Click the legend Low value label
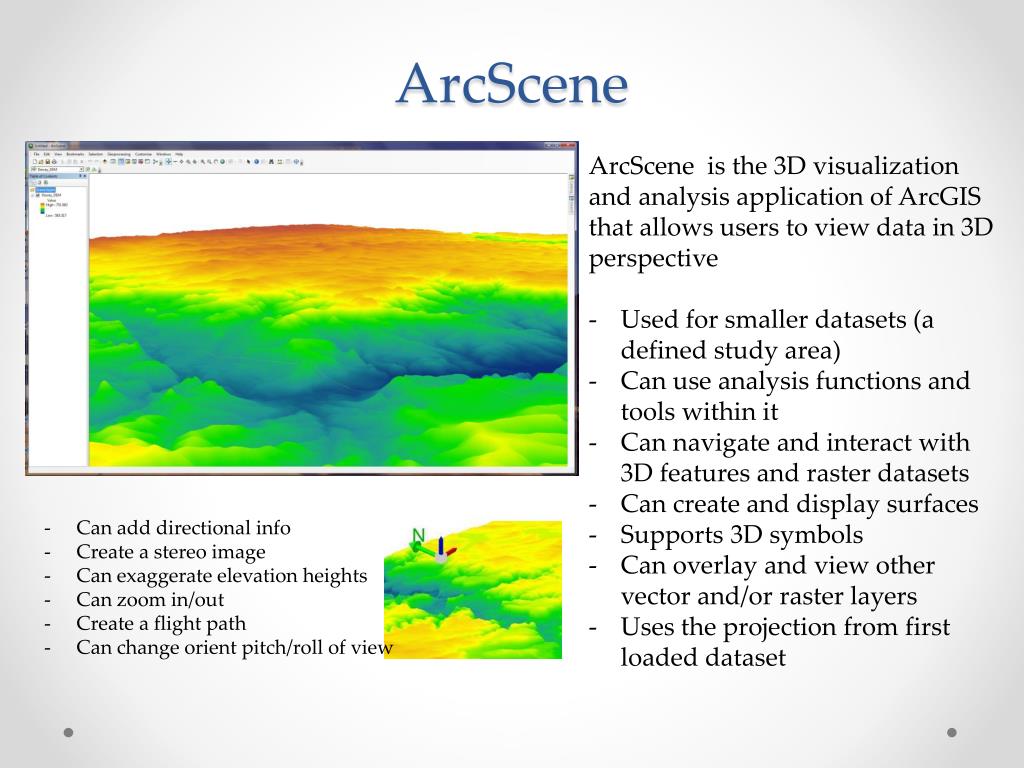The image size is (1024, 768). (x=56, y=216)
